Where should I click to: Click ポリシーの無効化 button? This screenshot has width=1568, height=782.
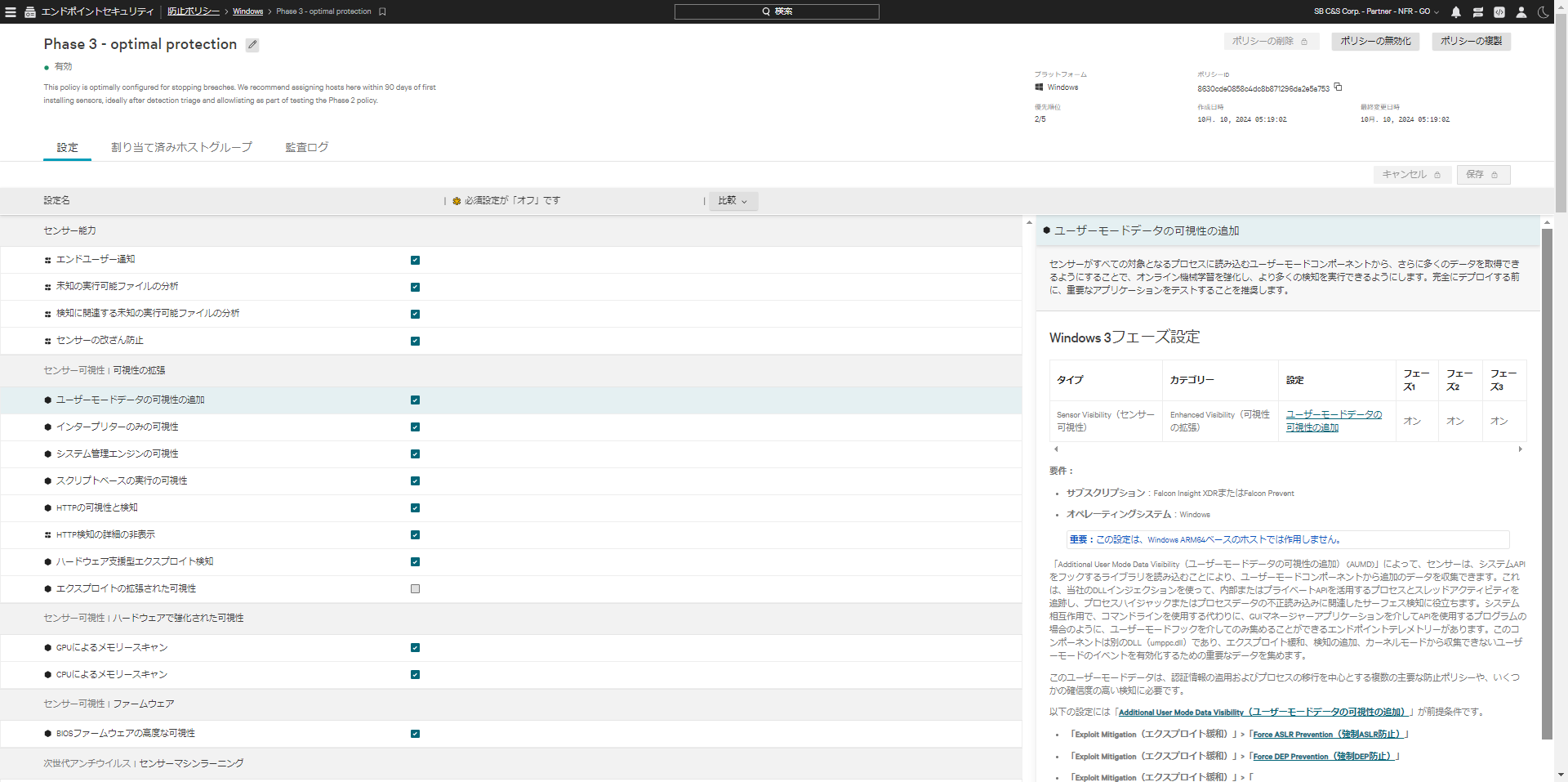click(x=1375, y=42)
